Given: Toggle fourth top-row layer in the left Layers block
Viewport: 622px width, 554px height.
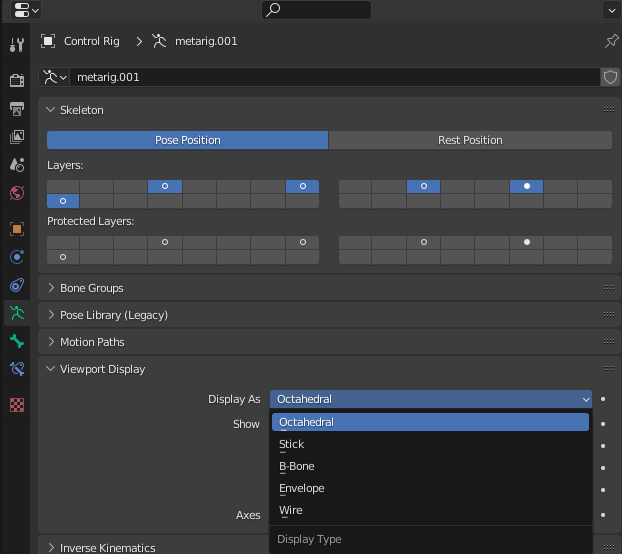Looking at the screenshot, I should [165, 186].
